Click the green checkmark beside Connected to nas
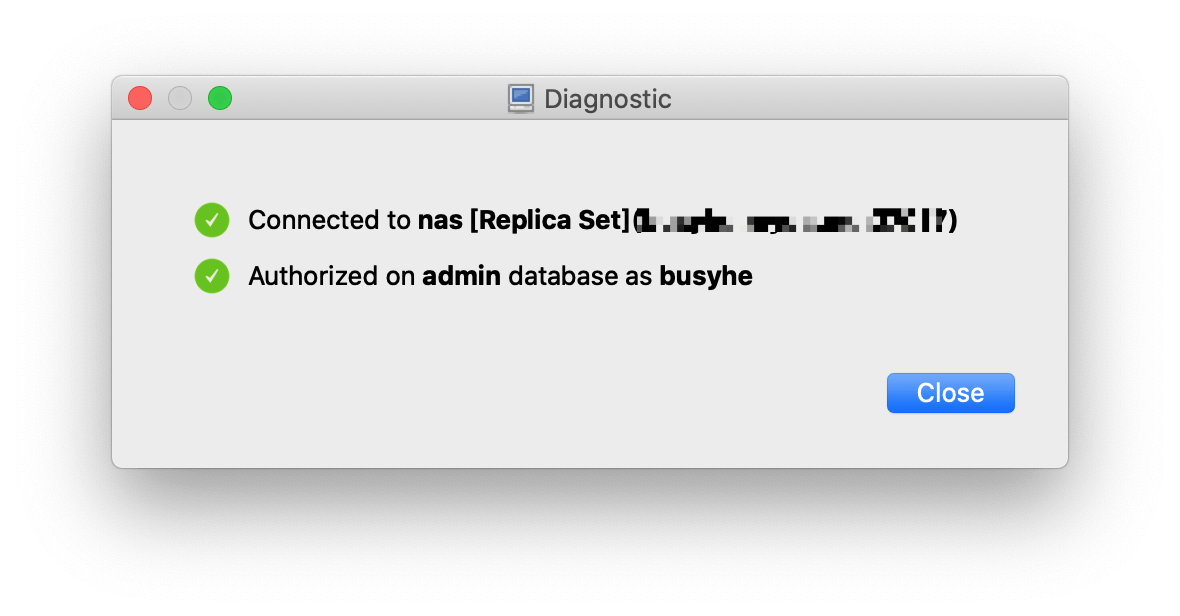This screenshot has height=616, width=1180. point(212,220)
